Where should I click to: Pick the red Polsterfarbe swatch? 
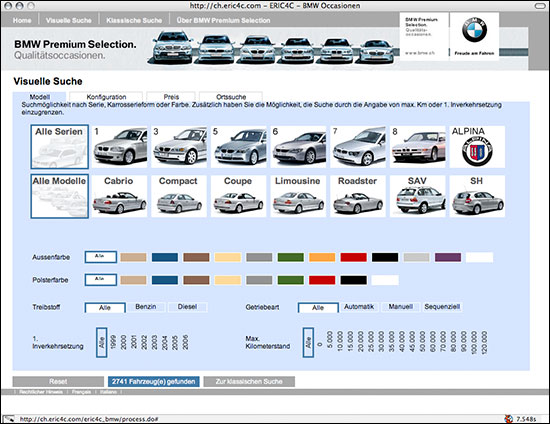[322, 280]
